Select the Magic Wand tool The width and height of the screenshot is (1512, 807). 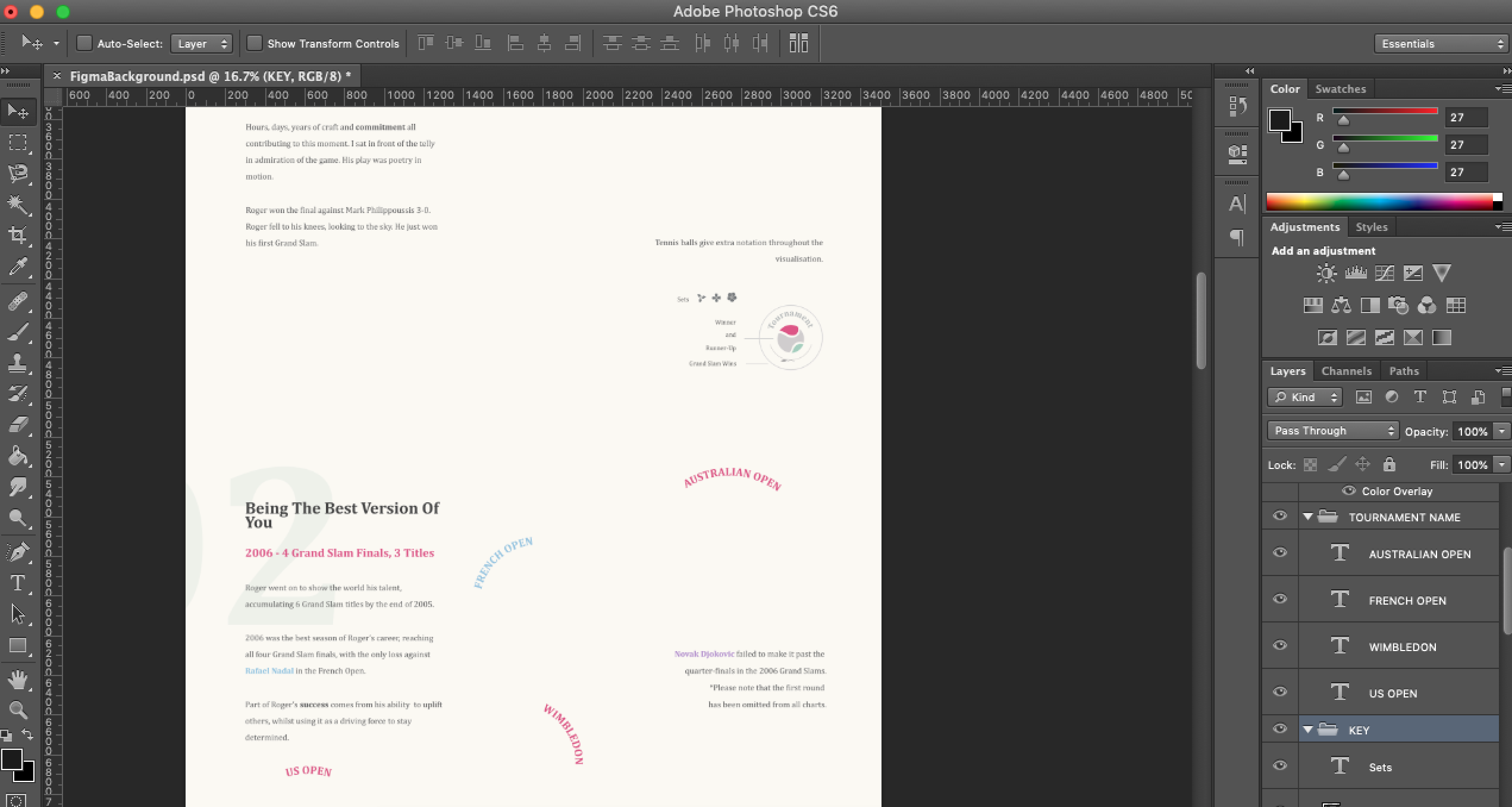[x=18, y=205]
